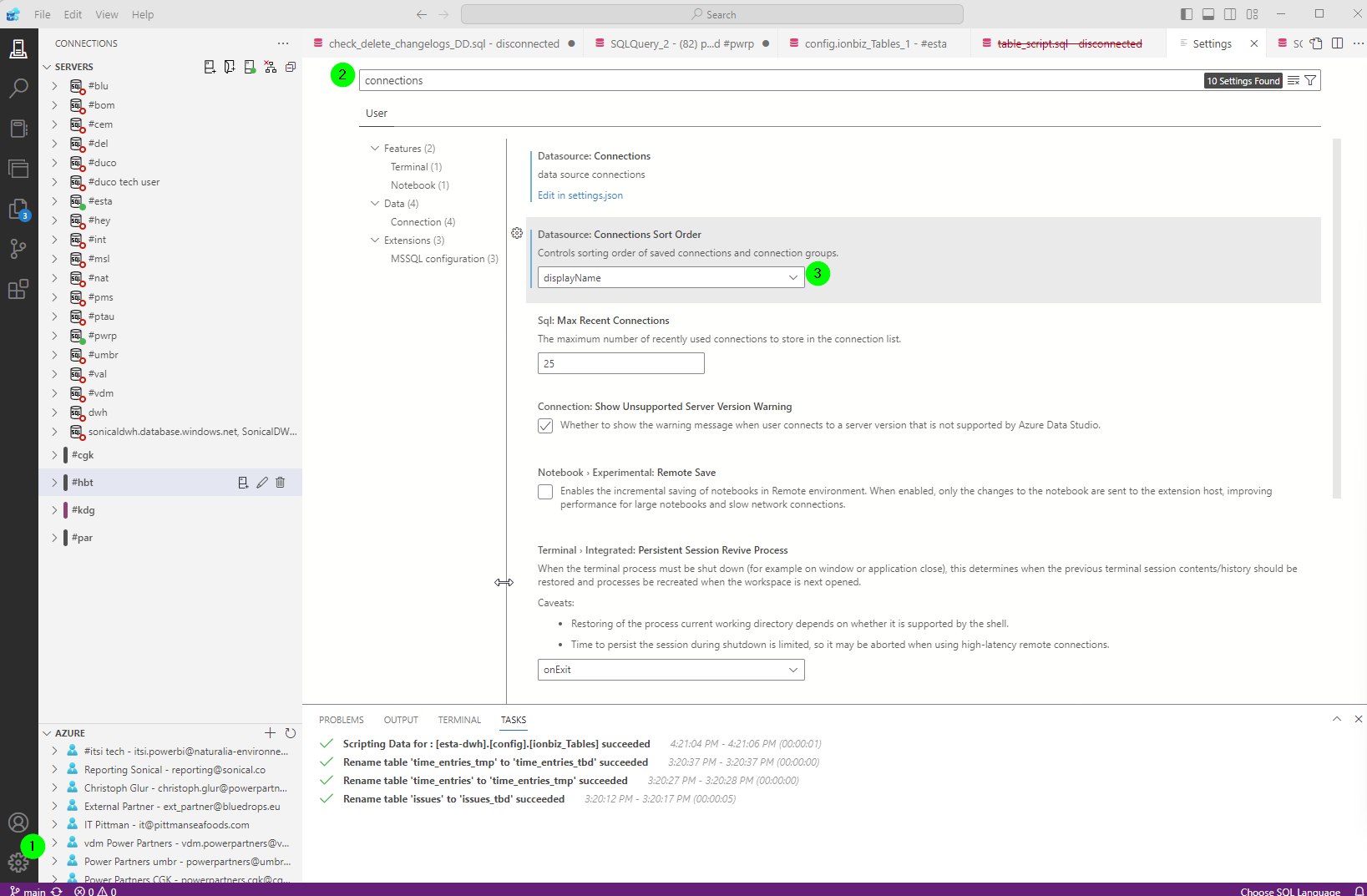Collapse the Extensions settings category
1367x896 pixels.
pyautogui.click(x=375, y=240)
